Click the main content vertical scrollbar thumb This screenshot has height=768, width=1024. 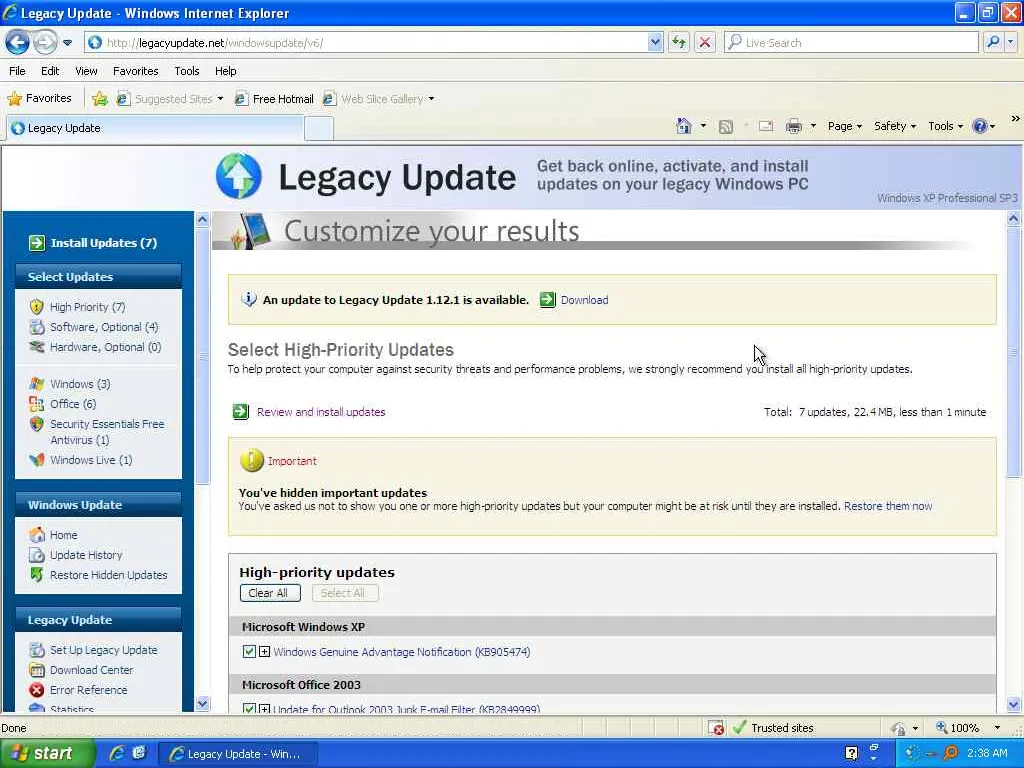click(x=1013, y=353)
